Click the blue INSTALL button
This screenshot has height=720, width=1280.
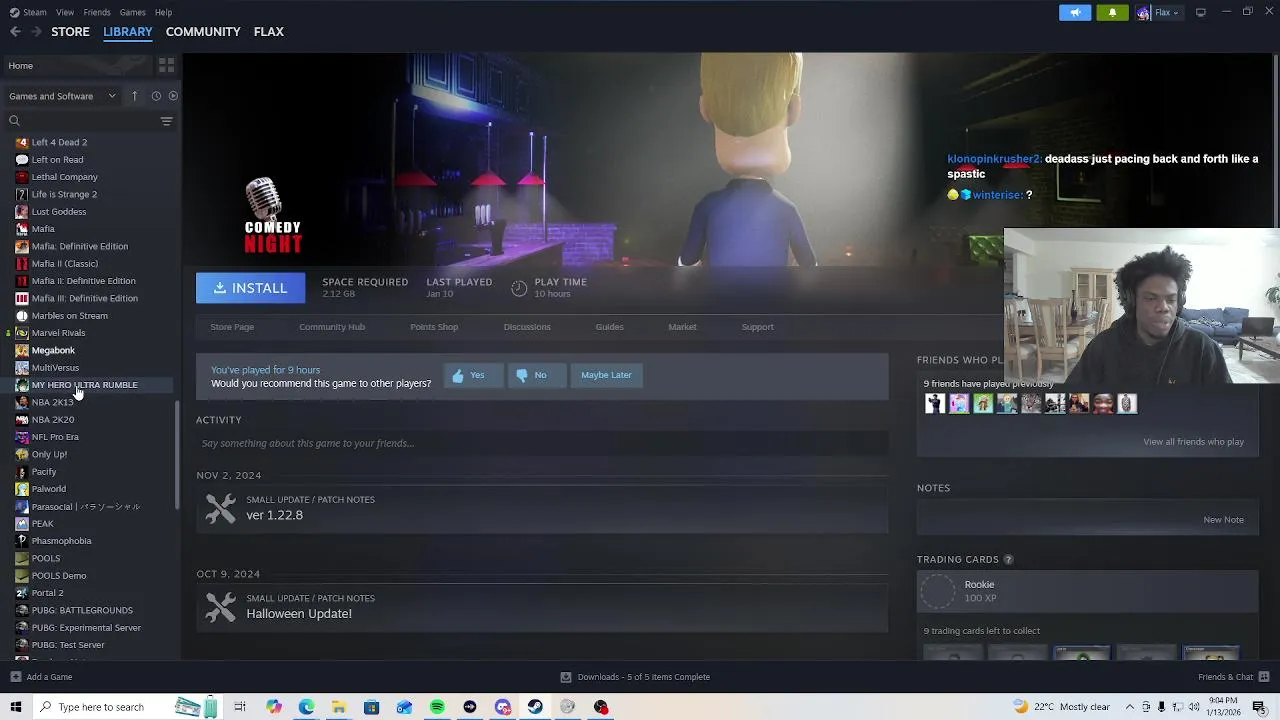pos(250,288)
